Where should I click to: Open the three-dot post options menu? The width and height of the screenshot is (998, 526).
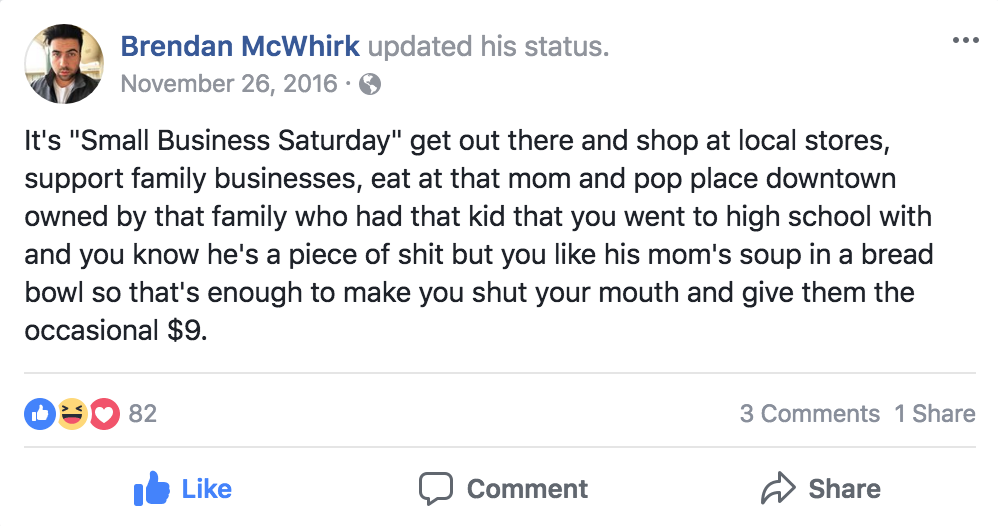[x=966, y=41]
